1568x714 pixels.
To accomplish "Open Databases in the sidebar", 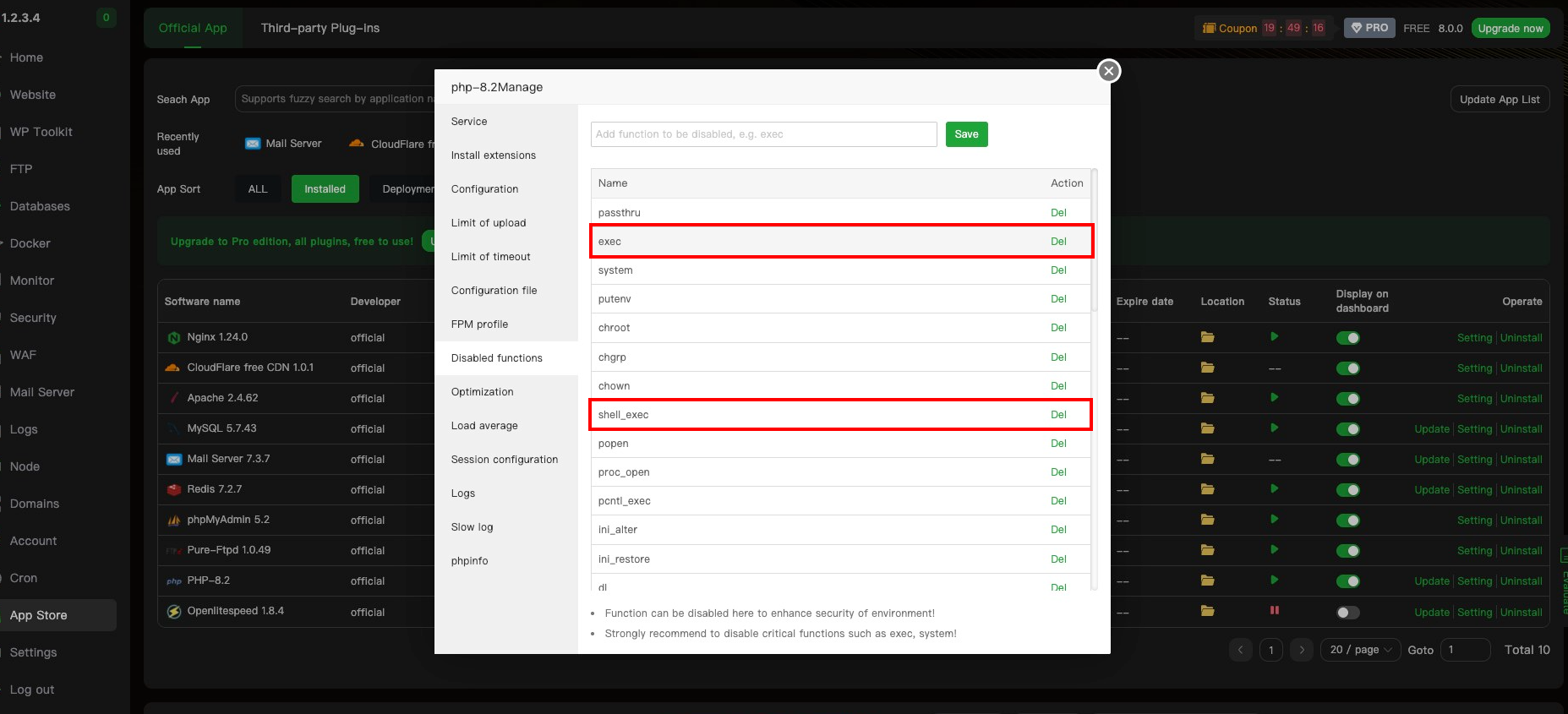I will pos(40,206).
